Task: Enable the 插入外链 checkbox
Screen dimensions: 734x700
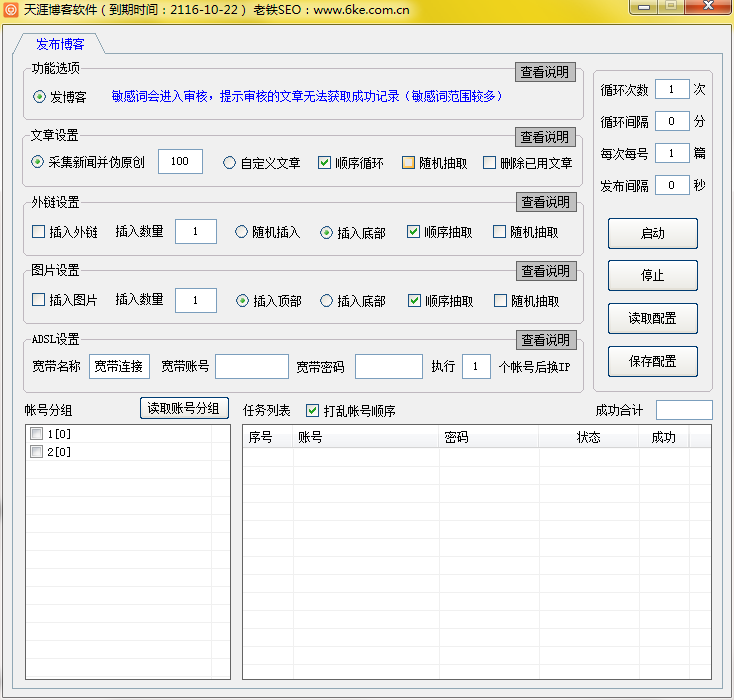Action: (39, 232)
